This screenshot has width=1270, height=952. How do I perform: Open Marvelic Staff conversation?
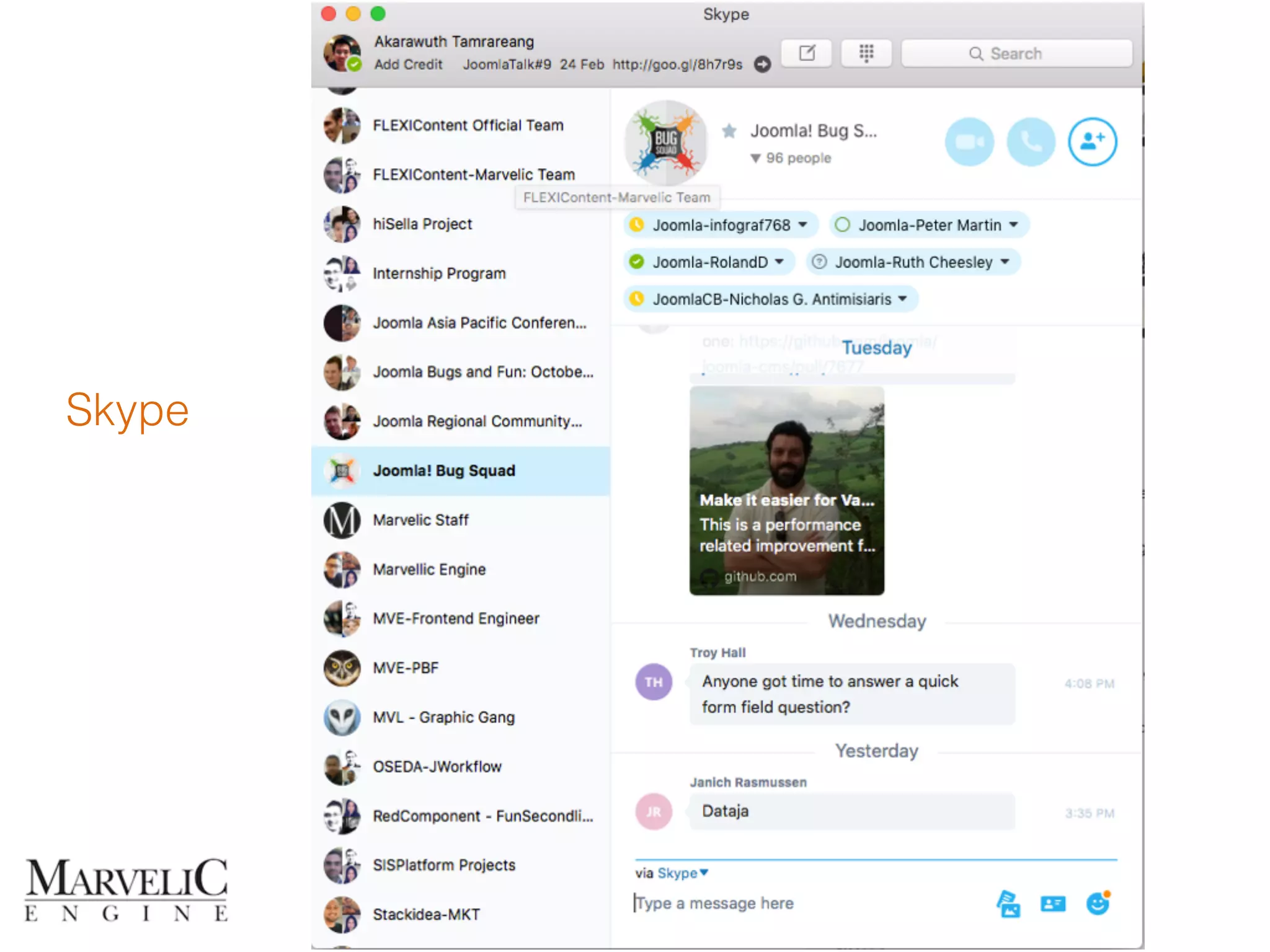(461, 520)
